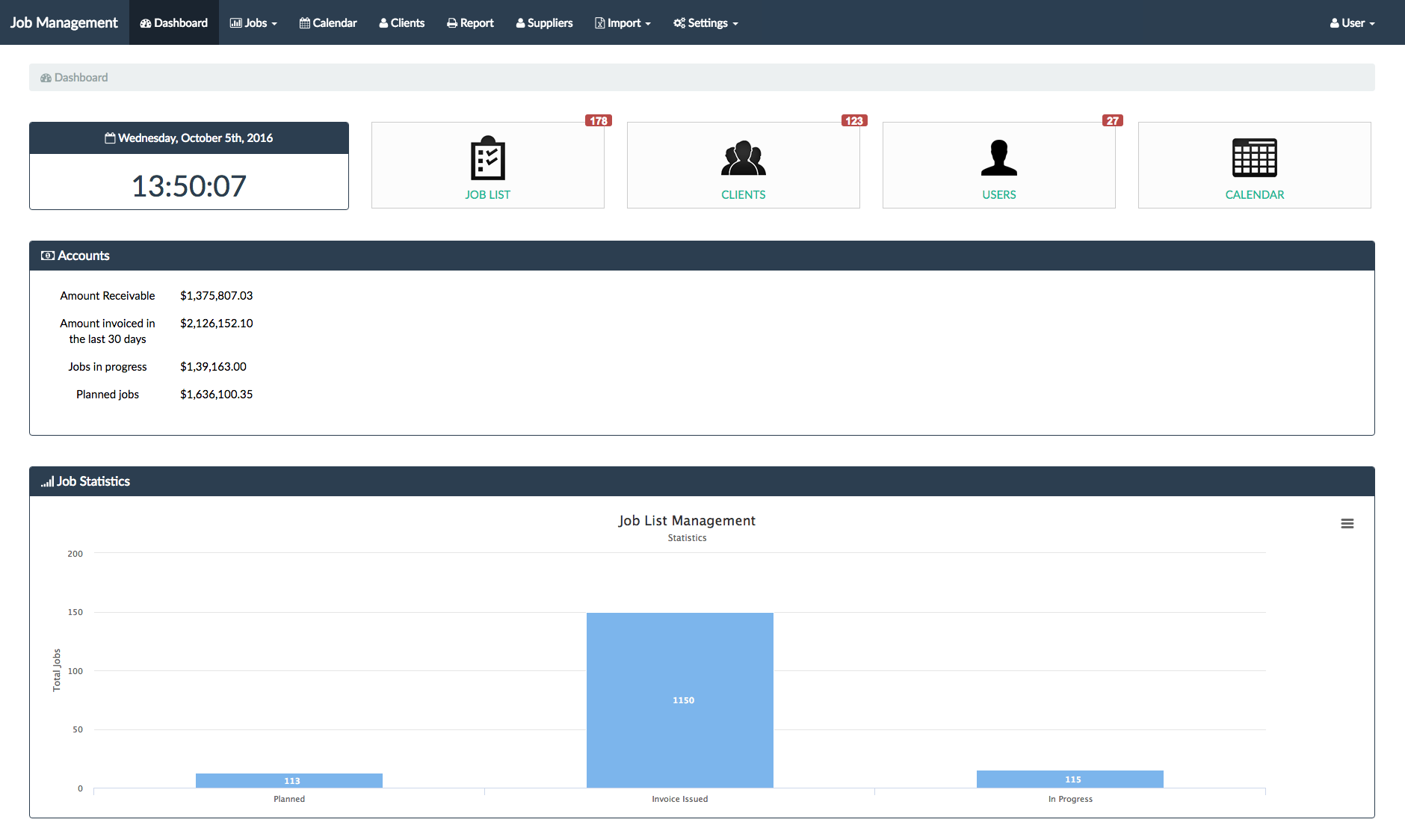Image resolution: width=1405 pixels, height=840 pixels.
Task: Click the Calendar grid tile icon
Action: click(1254, 158)
